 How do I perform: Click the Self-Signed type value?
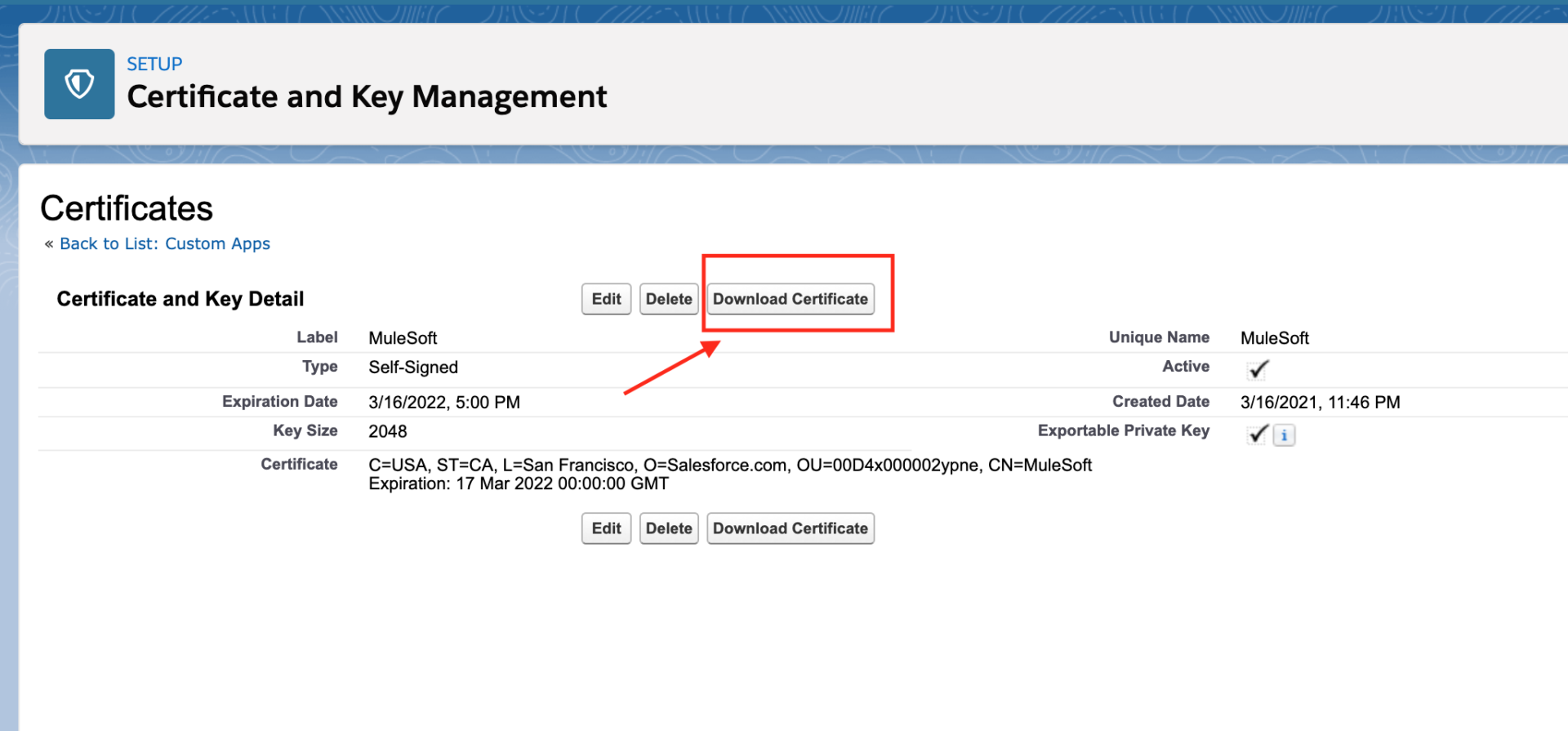click(413, 368)
